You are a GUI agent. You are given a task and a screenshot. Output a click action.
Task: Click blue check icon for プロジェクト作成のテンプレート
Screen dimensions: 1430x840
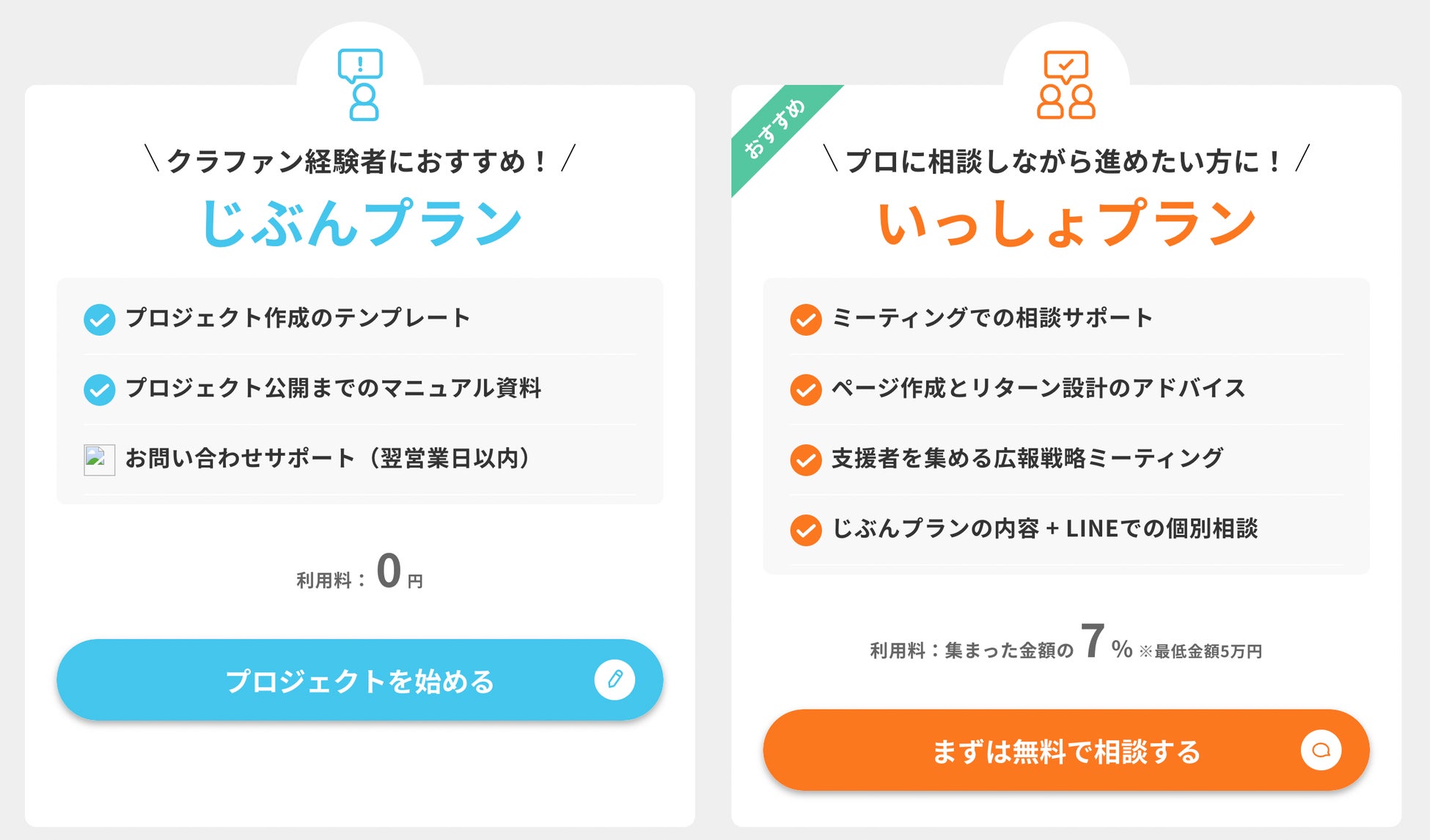(x=99, y=320)
